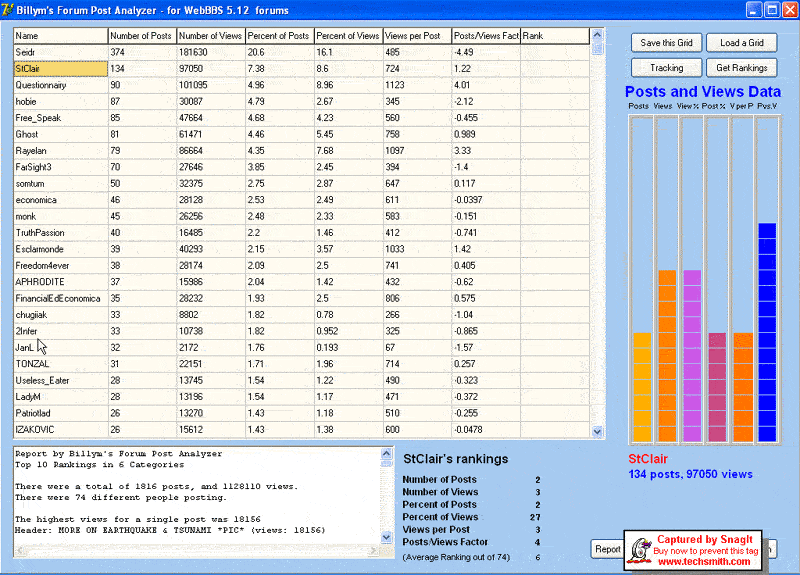Screen dimensions: 800x575
Task: Click the Percent of Views column header
Action: coord(348,36)
